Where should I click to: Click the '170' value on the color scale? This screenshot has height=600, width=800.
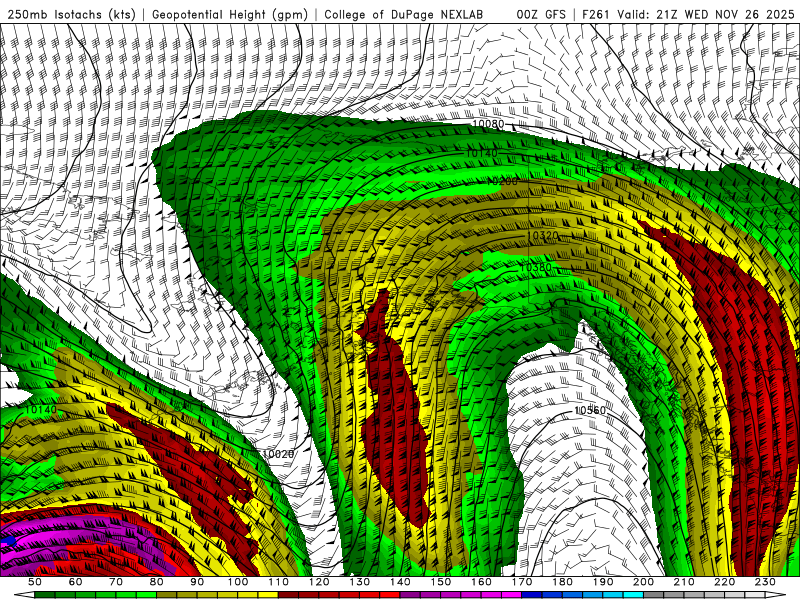click(x=522, y=582)
